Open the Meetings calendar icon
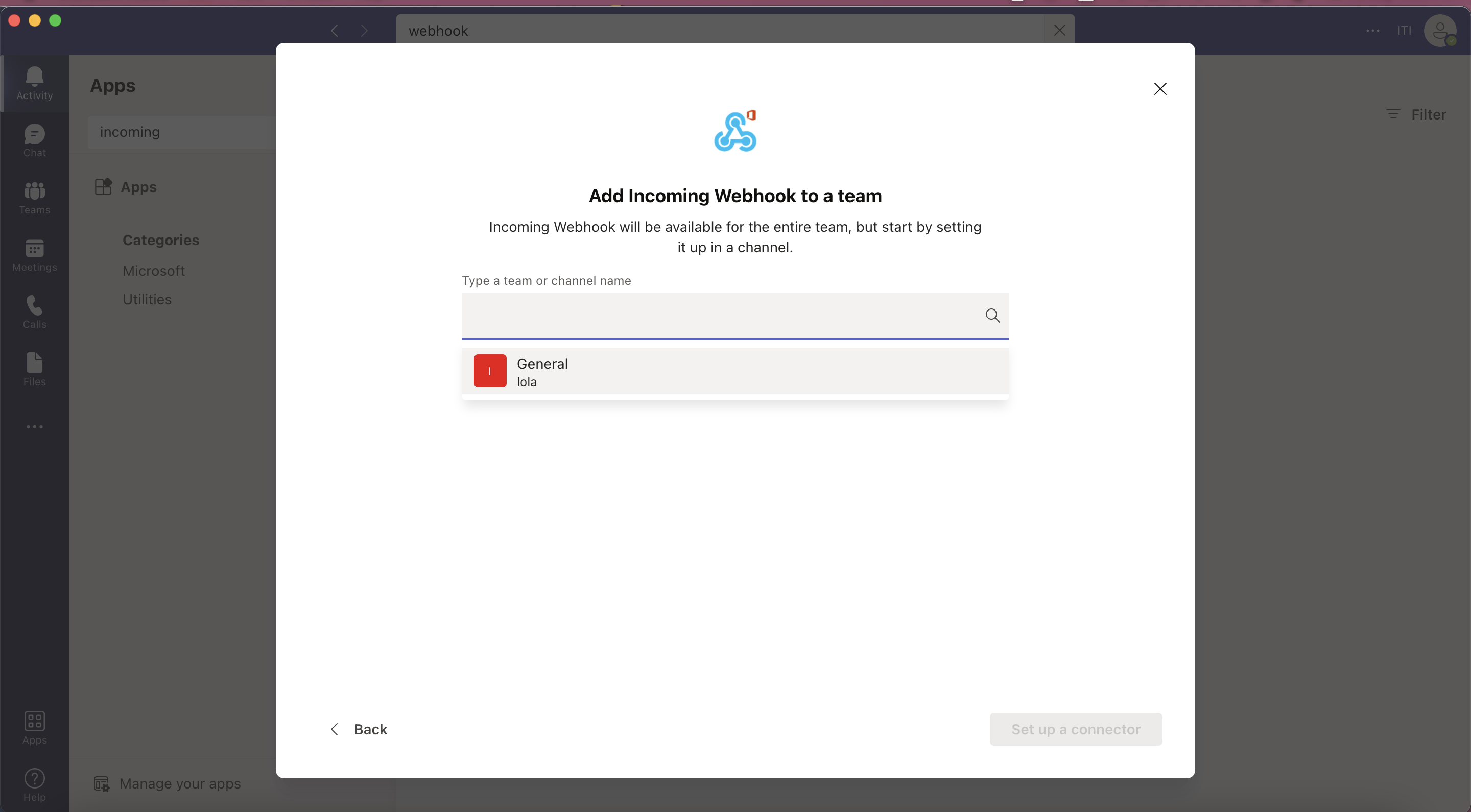This screenshot has height=812, width=1471. click(x=34, y=254)
